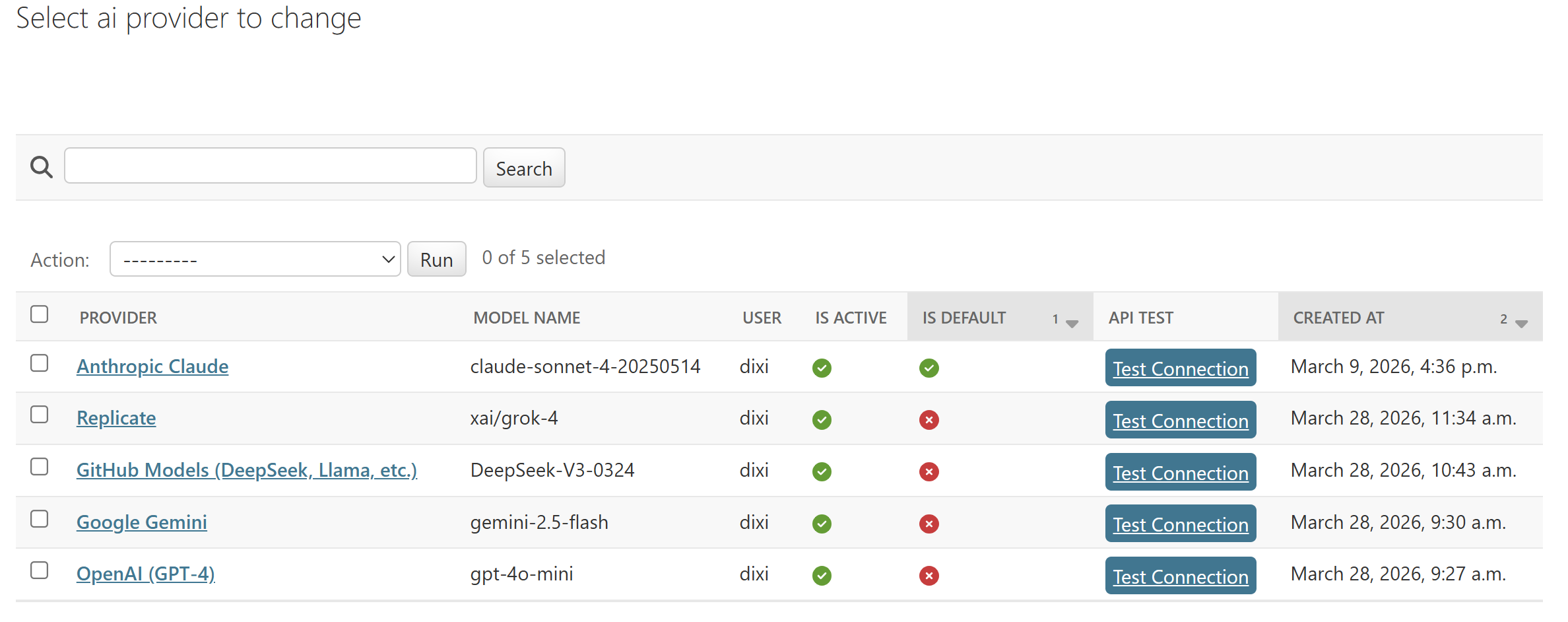Click the API TEST column header

pos(1141,318)
